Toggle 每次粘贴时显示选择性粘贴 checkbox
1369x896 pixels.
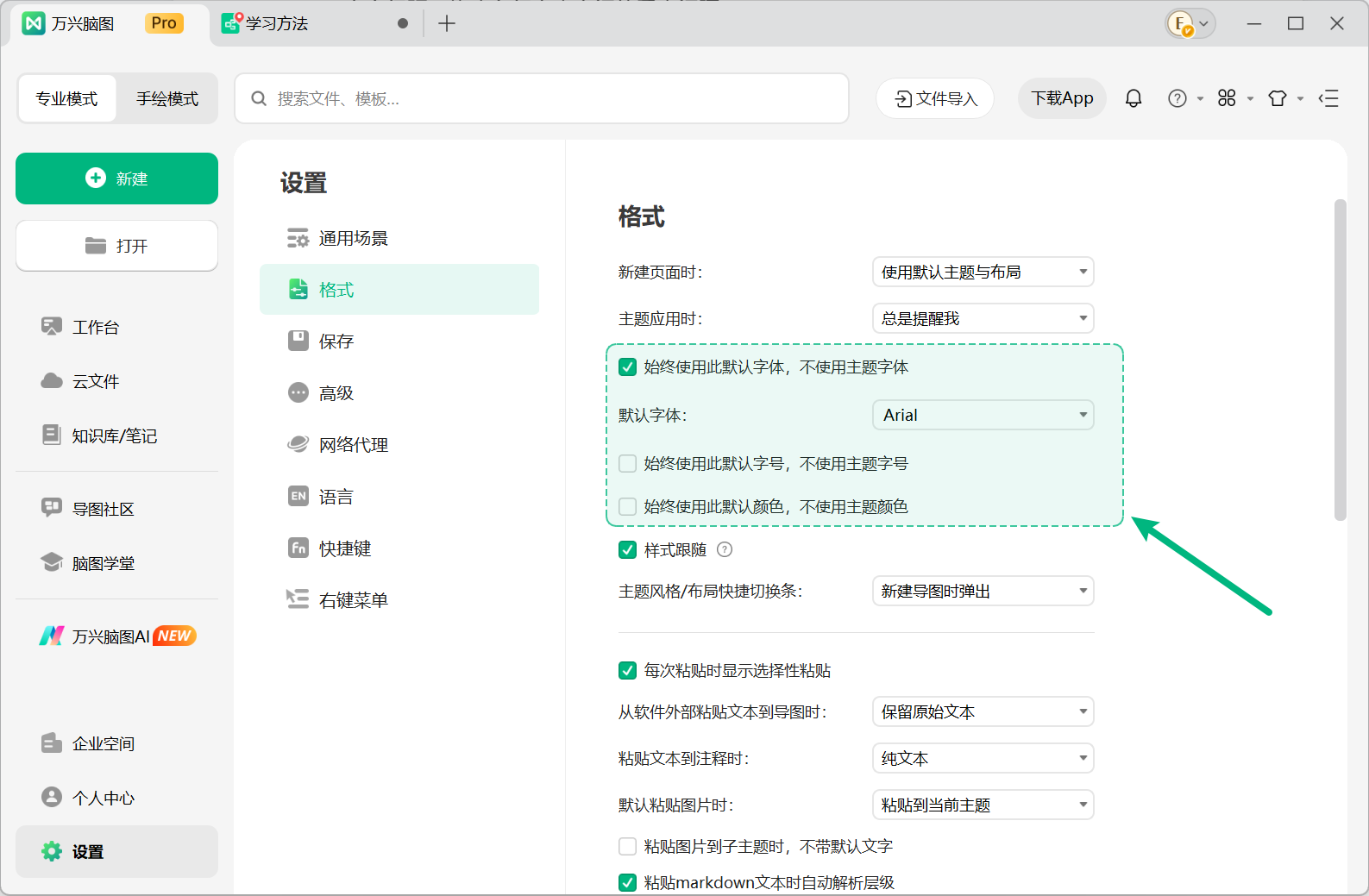coord(628,671)
